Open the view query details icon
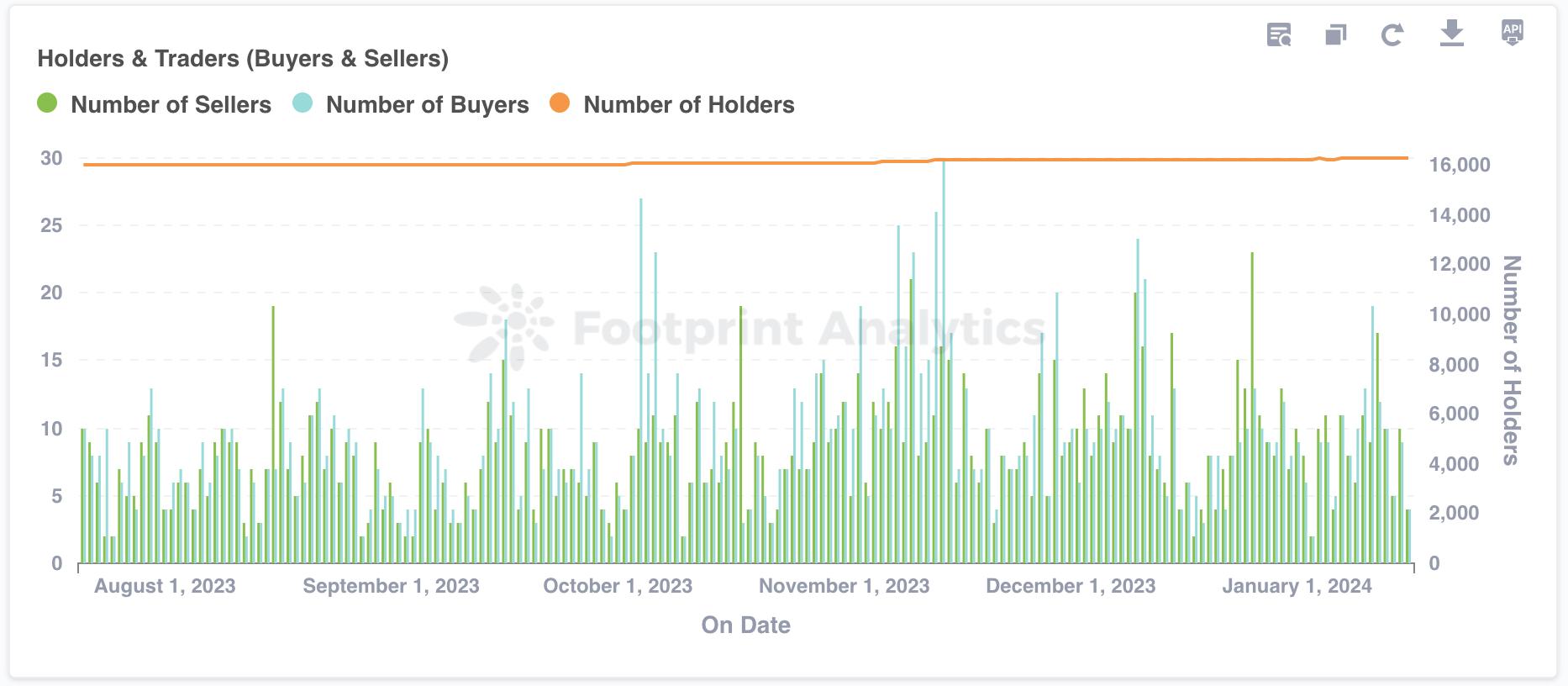The height and width of the screenshot is (686, 1568). [x=1279, y=35]
